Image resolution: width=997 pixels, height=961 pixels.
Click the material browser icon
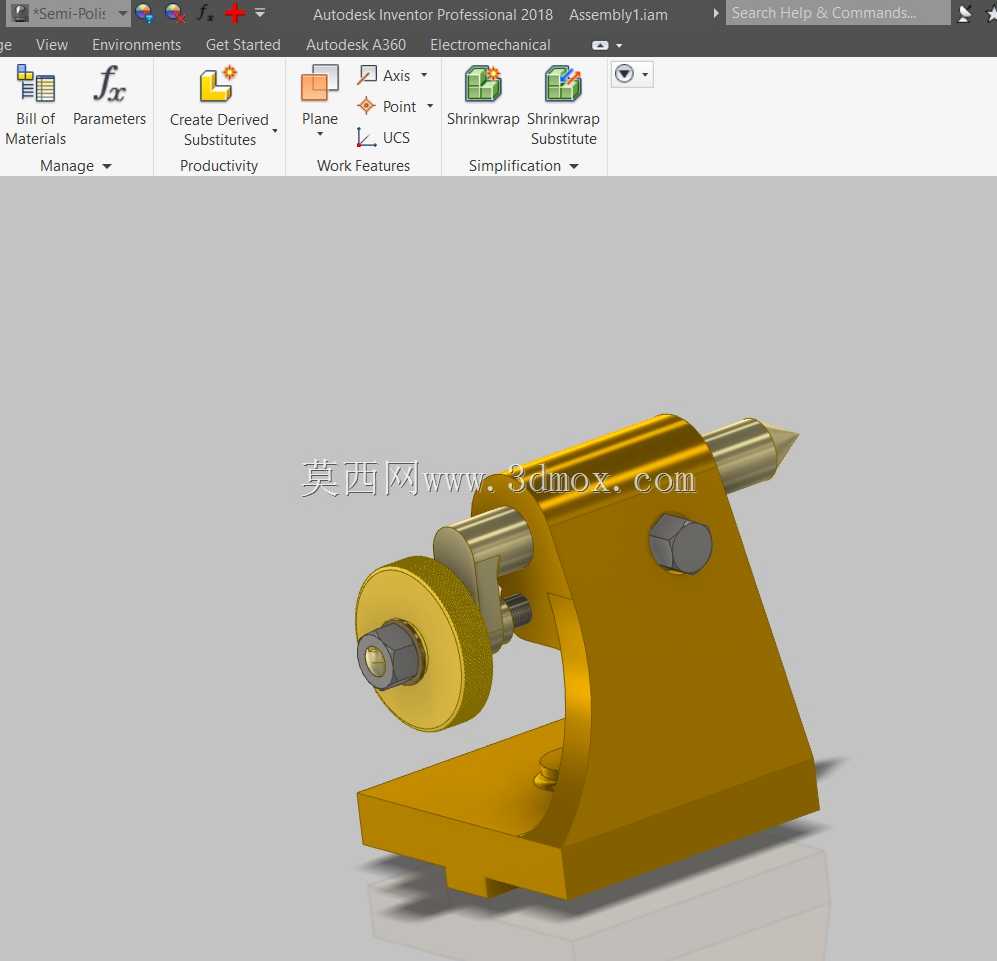[20, 13]
